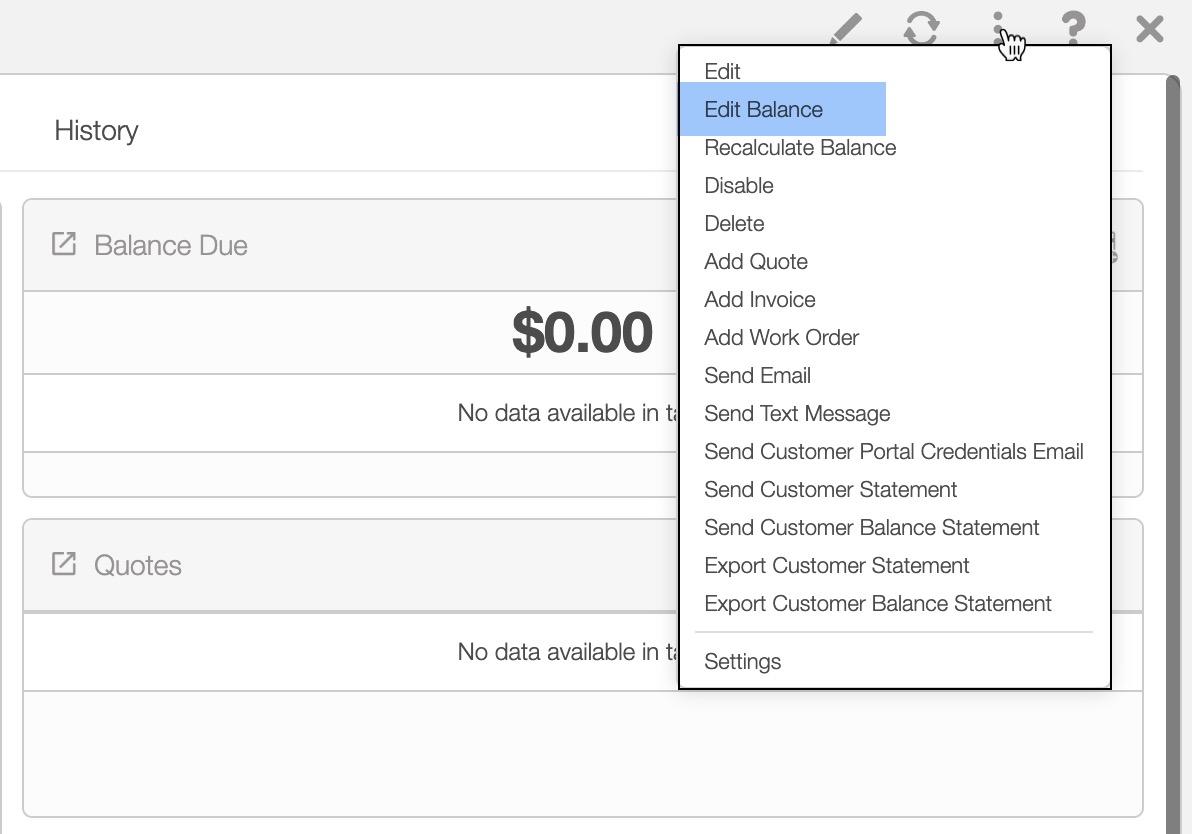Select Disable in the dropdown menu
The width and height of the screenshot is (1192, 834).
[x=739, y=185]
